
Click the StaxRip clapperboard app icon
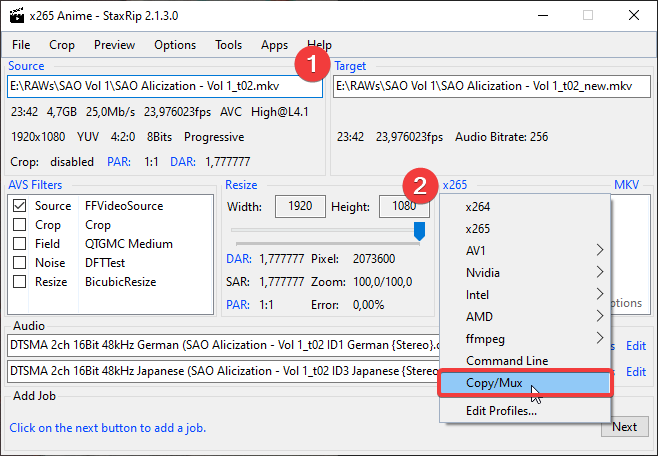point(18,15)
